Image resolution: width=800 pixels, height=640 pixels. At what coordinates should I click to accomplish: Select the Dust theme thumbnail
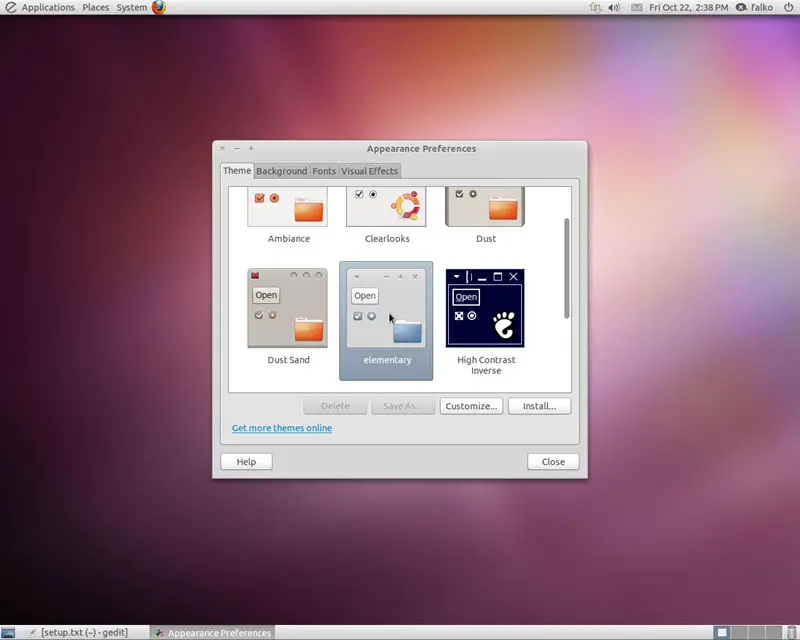click(x=485, y=206)
